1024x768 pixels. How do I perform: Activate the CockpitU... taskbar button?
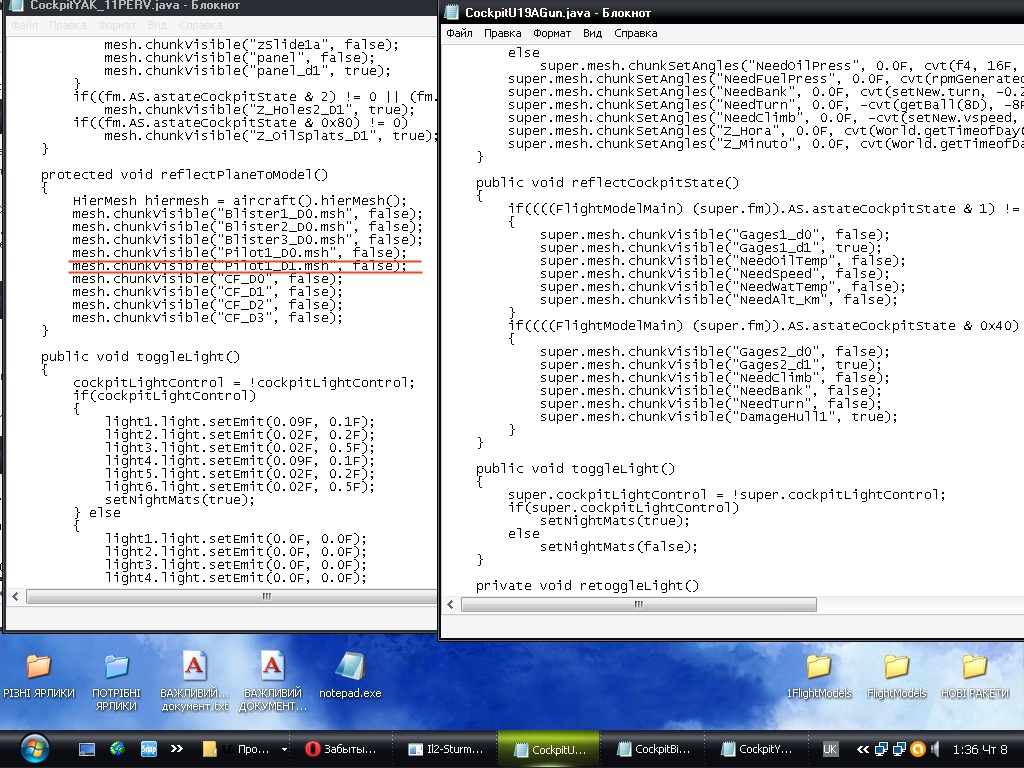point(549,749)
